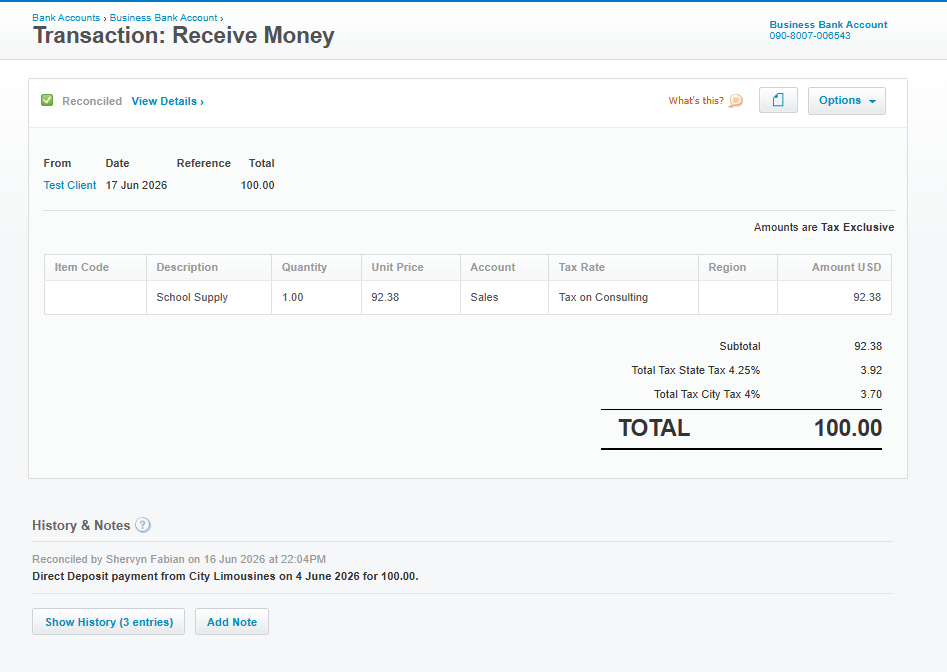
Task: Click the Quantity column header
Action: (316, 267)
